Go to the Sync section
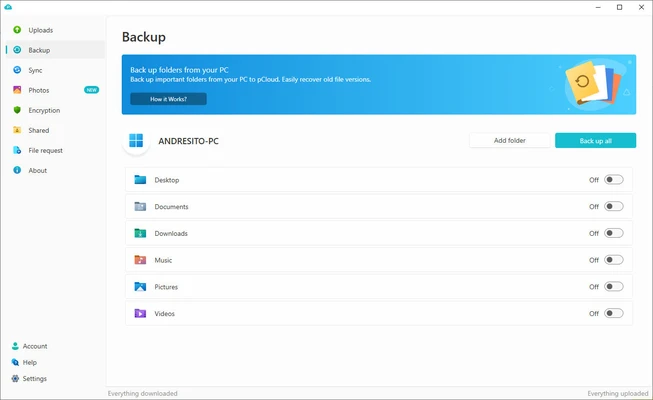 55,70
